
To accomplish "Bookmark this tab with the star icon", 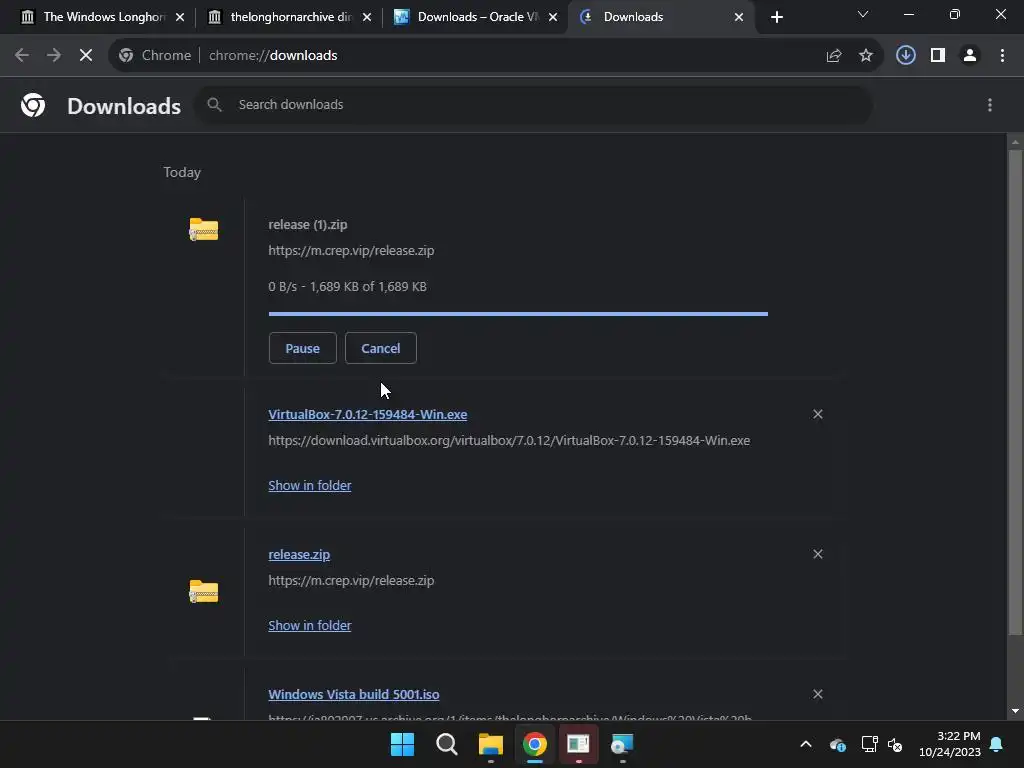I will click(x=865, y=56).
